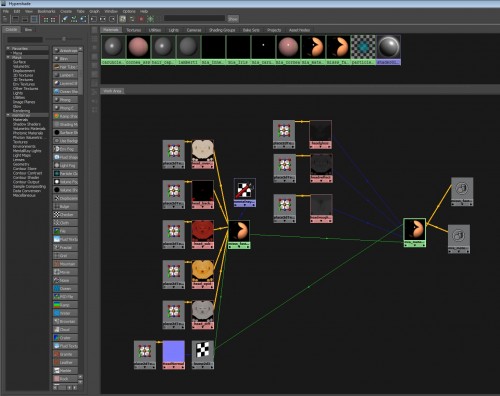Viewport: 500px width, 396px height.
Task: Create an Ocean Shader node
Action: pos(65,91)
